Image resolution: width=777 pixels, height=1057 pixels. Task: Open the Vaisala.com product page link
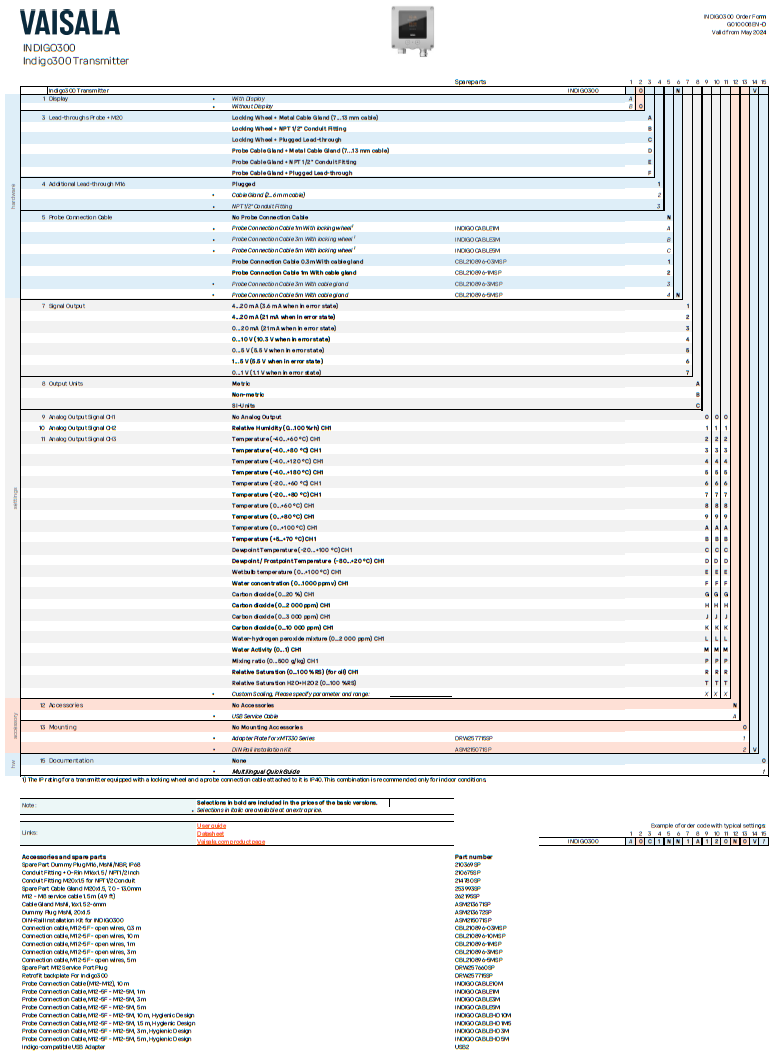[x=230, y=842]
